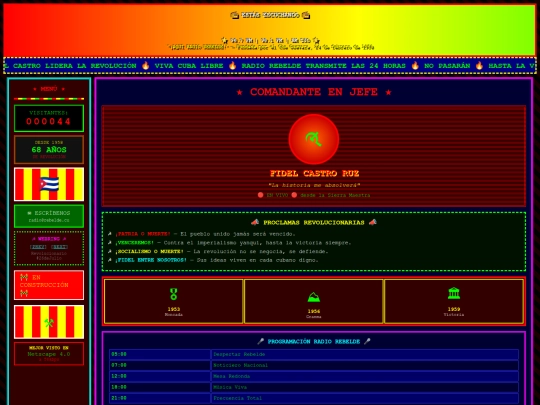Image resolution: width=540 pixels, height=405 pixels.
Task: Click the ¡FIDEL ENTRE NOSOTROS! slogan
Action: [151, 260]
